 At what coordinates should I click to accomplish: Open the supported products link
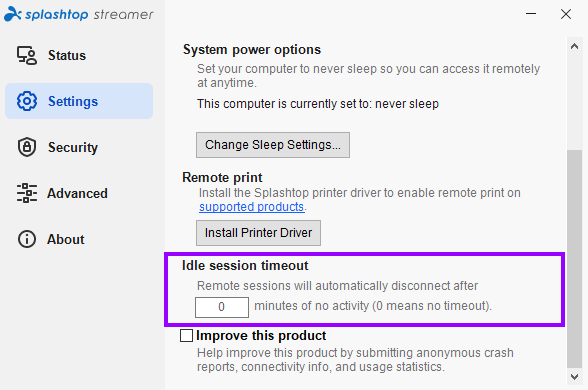[x=251, y=207]
